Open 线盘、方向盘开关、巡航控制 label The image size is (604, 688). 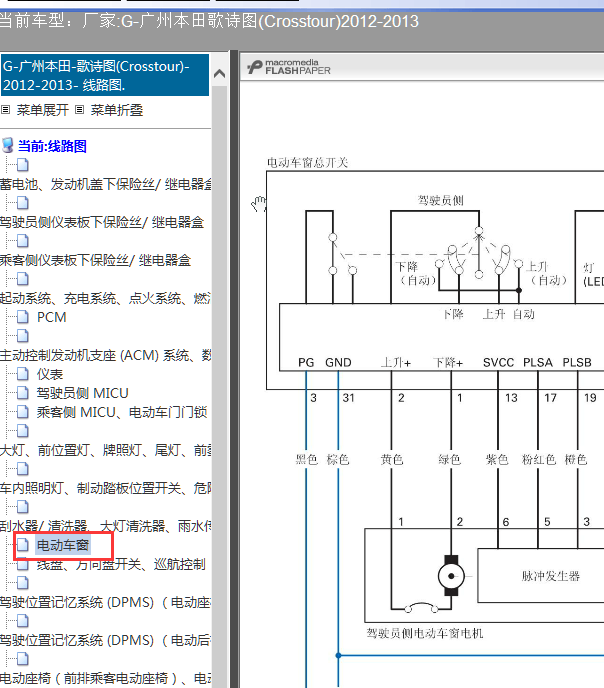[121, 564]
